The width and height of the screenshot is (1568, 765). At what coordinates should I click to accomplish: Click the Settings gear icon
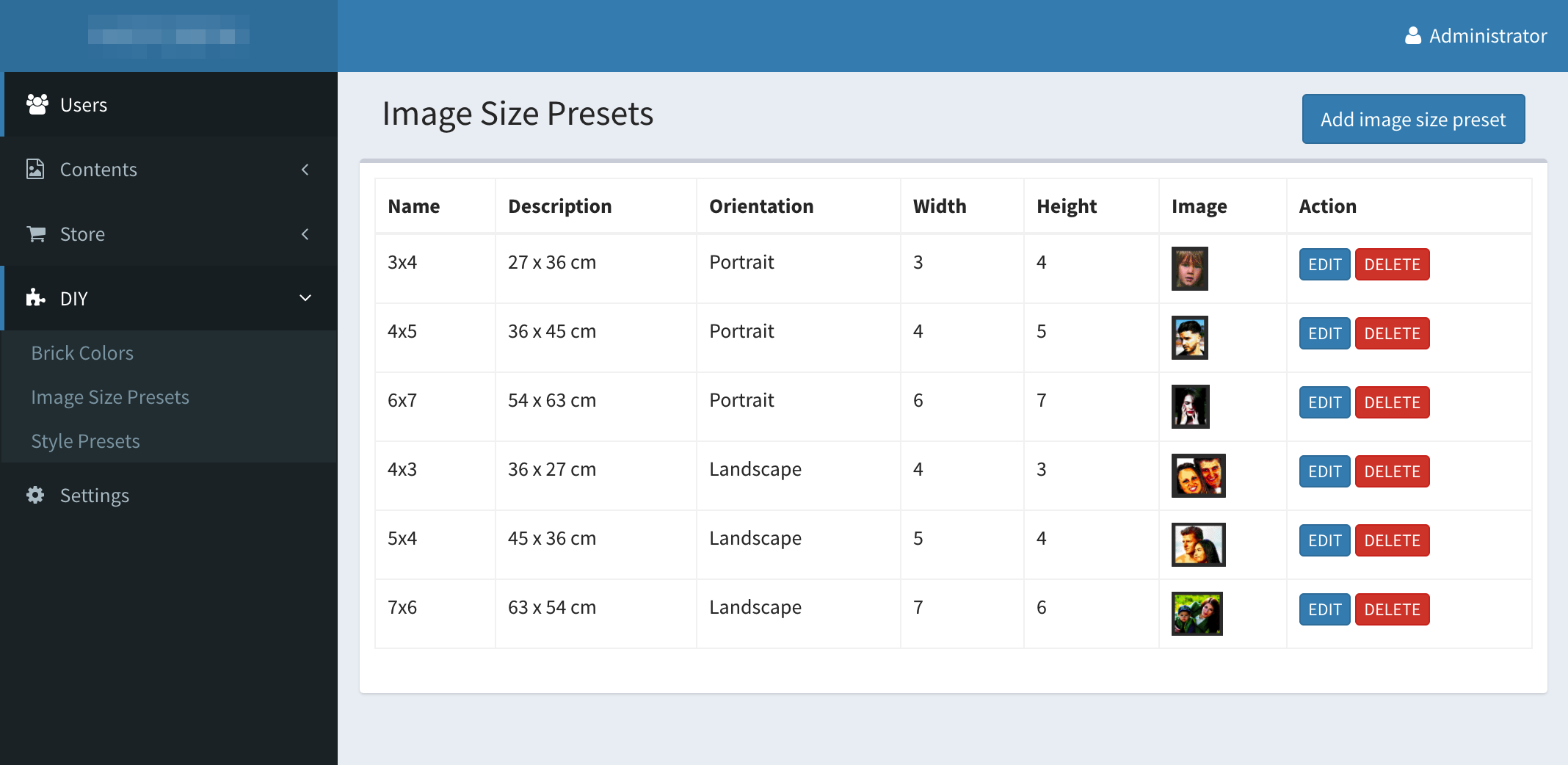35,495
